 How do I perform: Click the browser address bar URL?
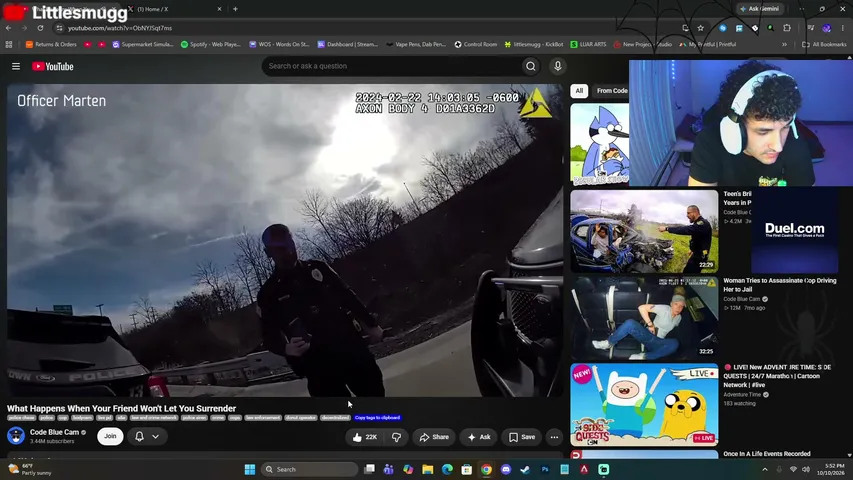click(x=120, y=28)
